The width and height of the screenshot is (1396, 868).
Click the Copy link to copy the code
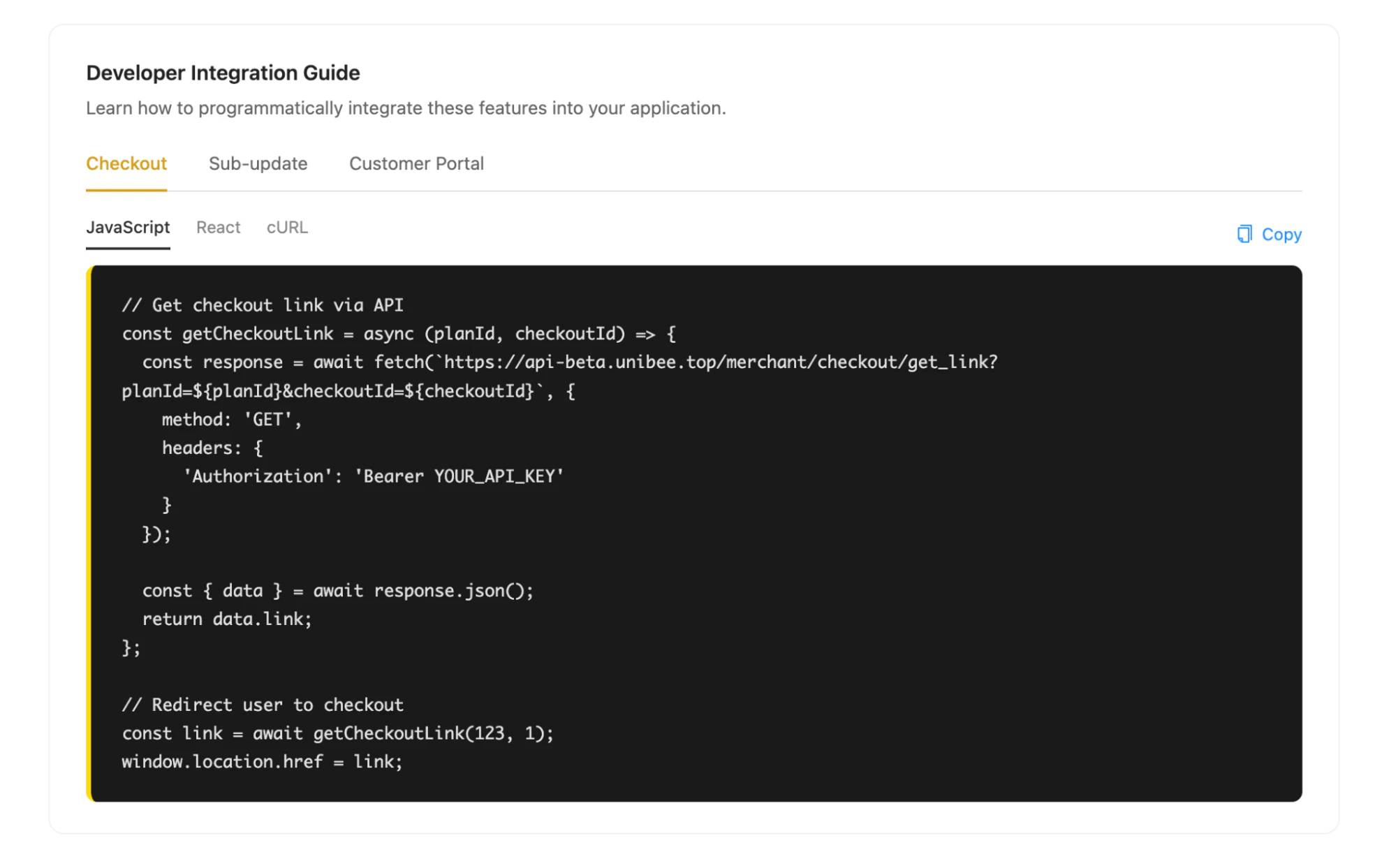[x=1281, y=234]
